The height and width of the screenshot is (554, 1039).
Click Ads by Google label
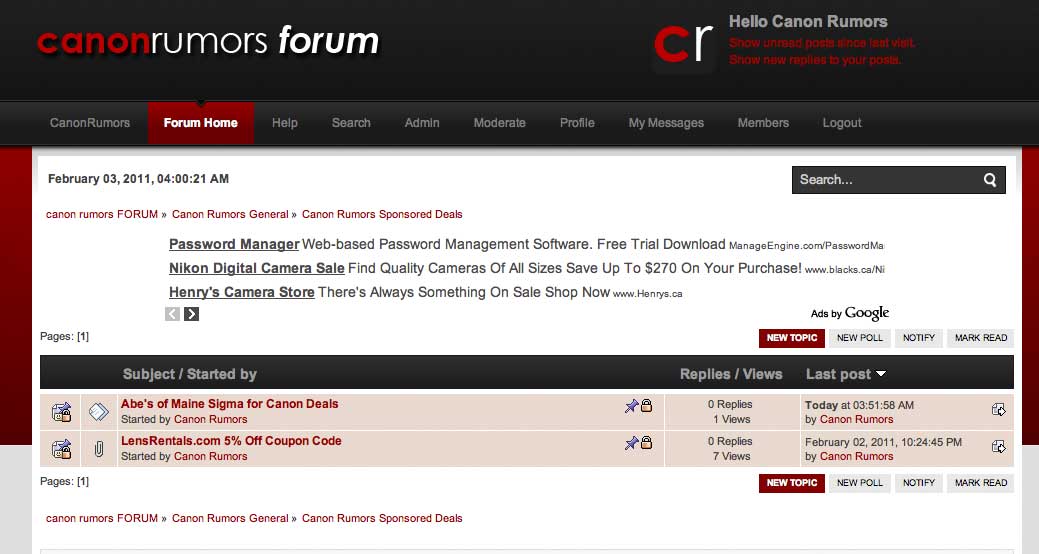coord(850,313)
